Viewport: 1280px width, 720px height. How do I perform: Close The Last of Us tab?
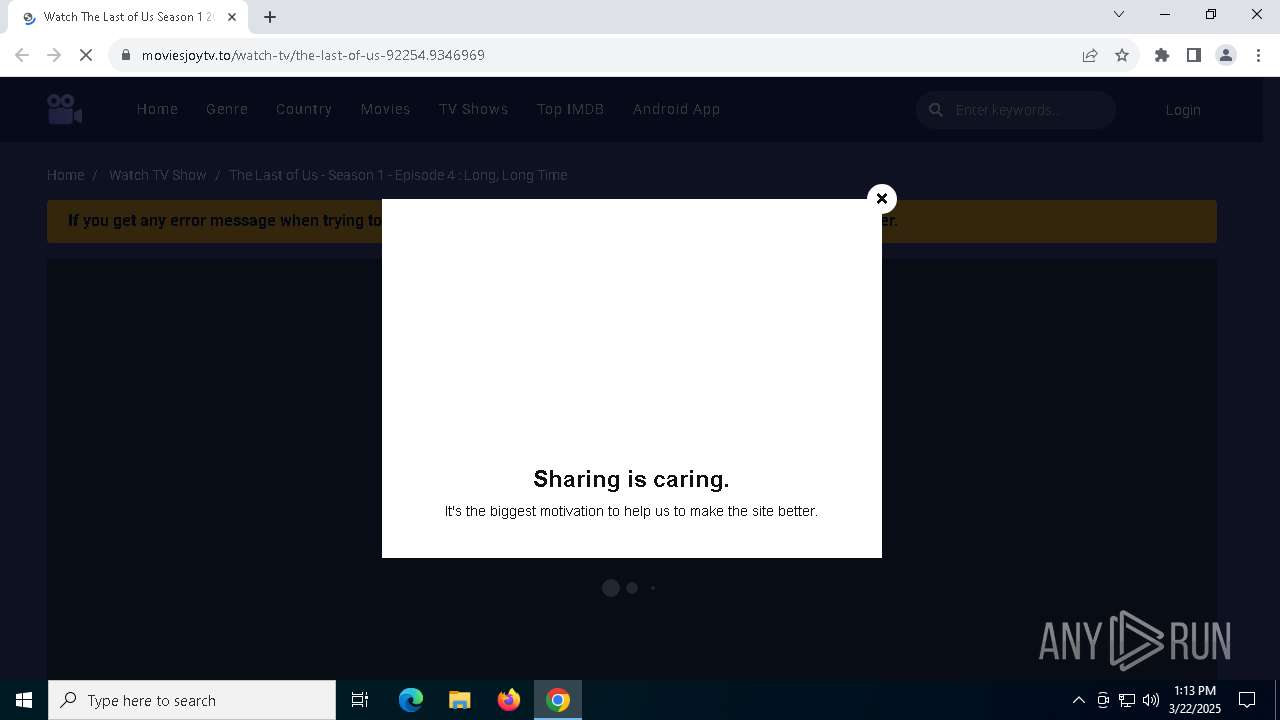pyautogui.click(x=232, y=17)
